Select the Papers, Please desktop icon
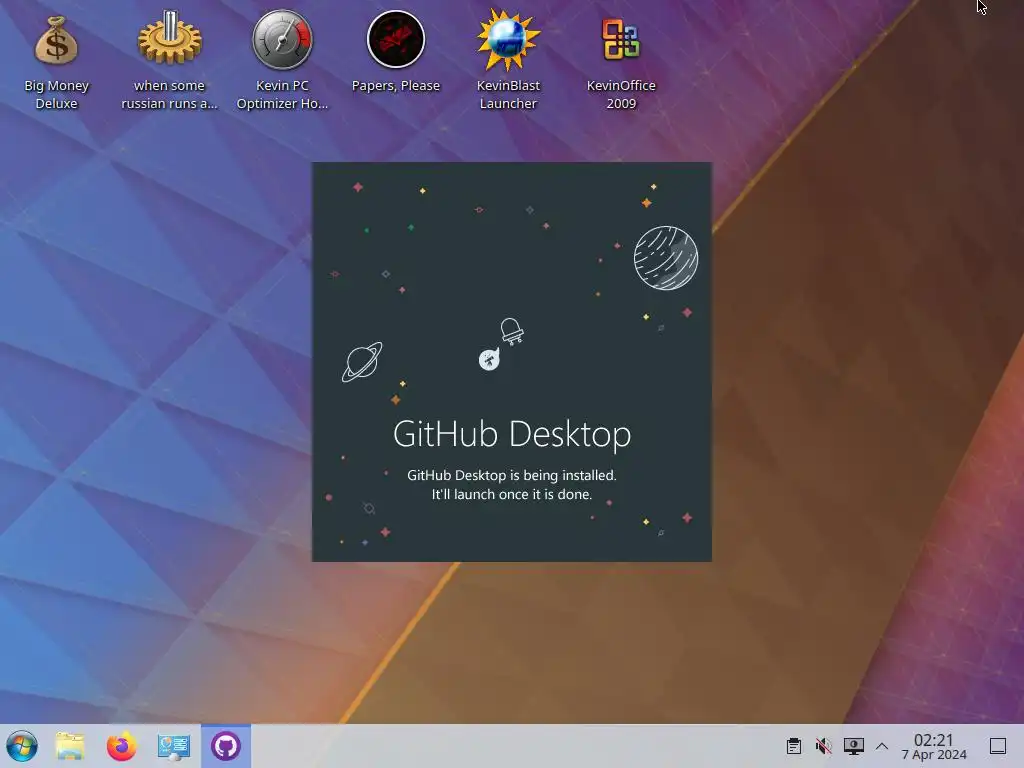 [396, 39]
